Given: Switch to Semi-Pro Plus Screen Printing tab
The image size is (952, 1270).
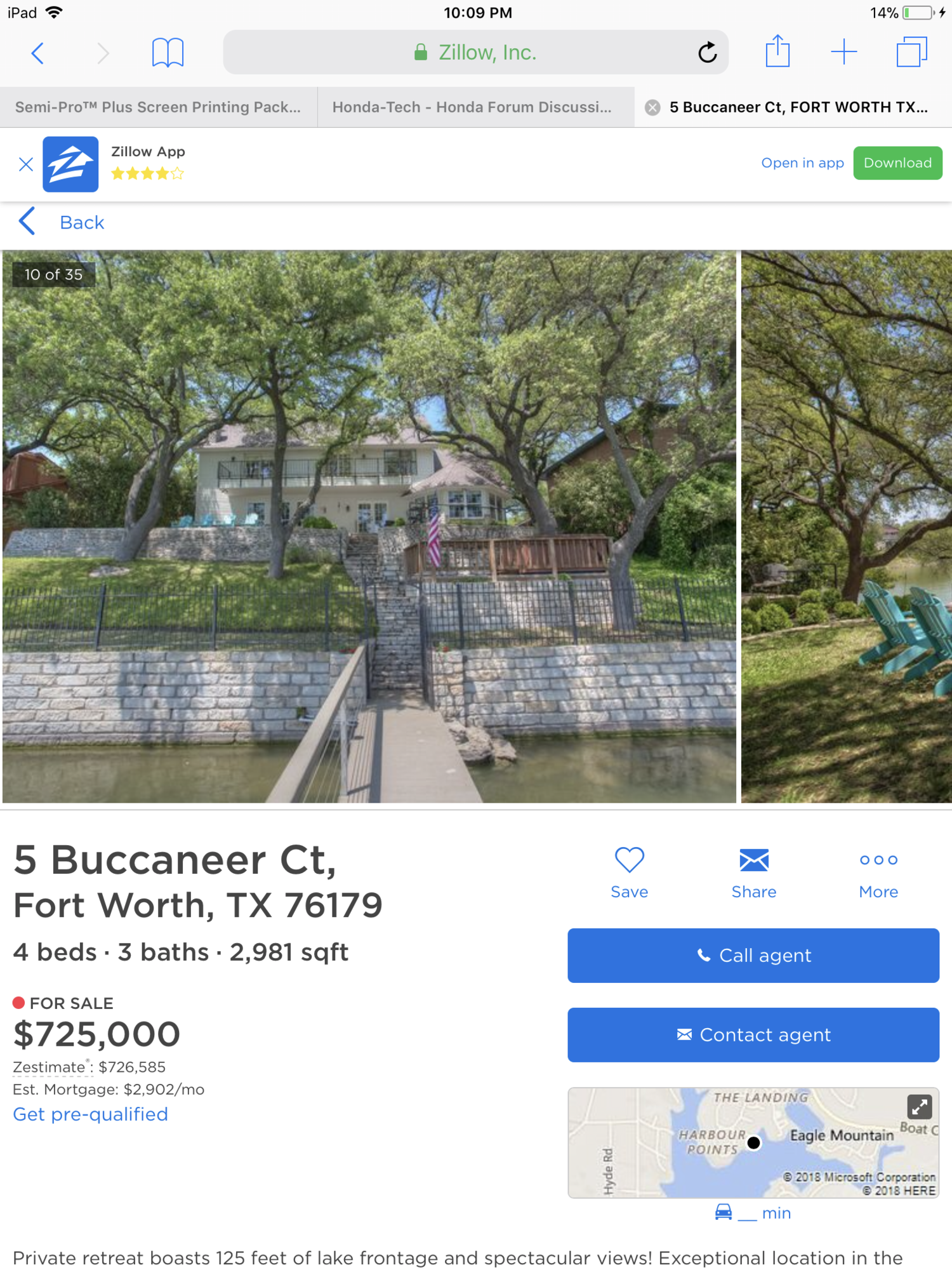Looking at the screenshot, I should click(x=158, y=107).
